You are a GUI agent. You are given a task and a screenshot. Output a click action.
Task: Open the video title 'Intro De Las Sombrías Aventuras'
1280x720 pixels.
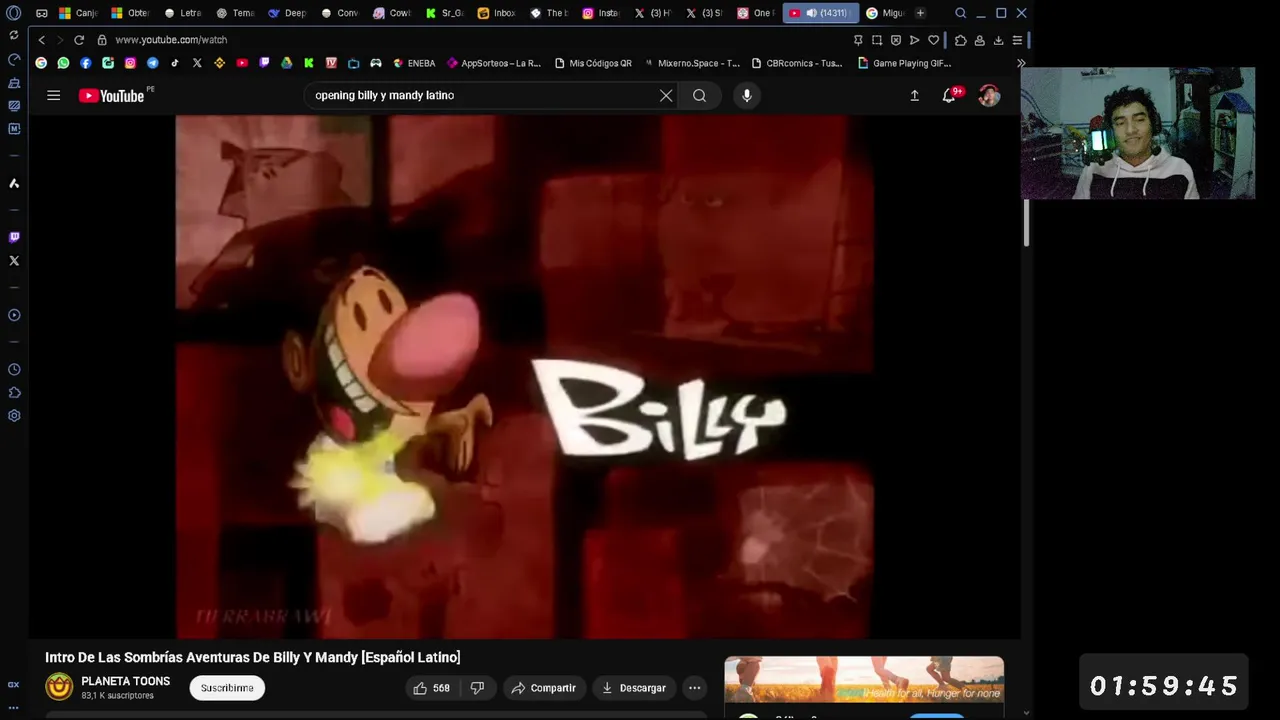(253, 657)
